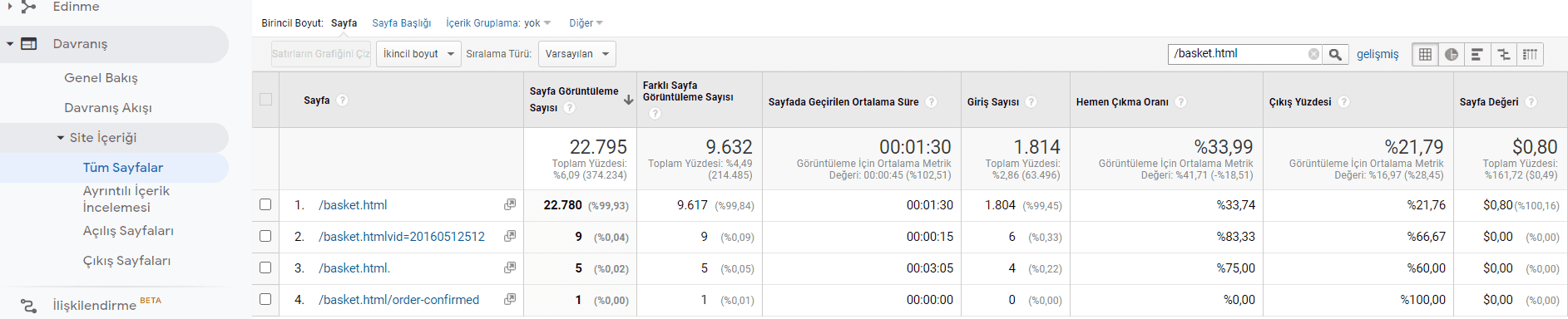Show help for Giriş Sayısı
This screenshot has width=1568, height=319.
(x=1031, y=102)
